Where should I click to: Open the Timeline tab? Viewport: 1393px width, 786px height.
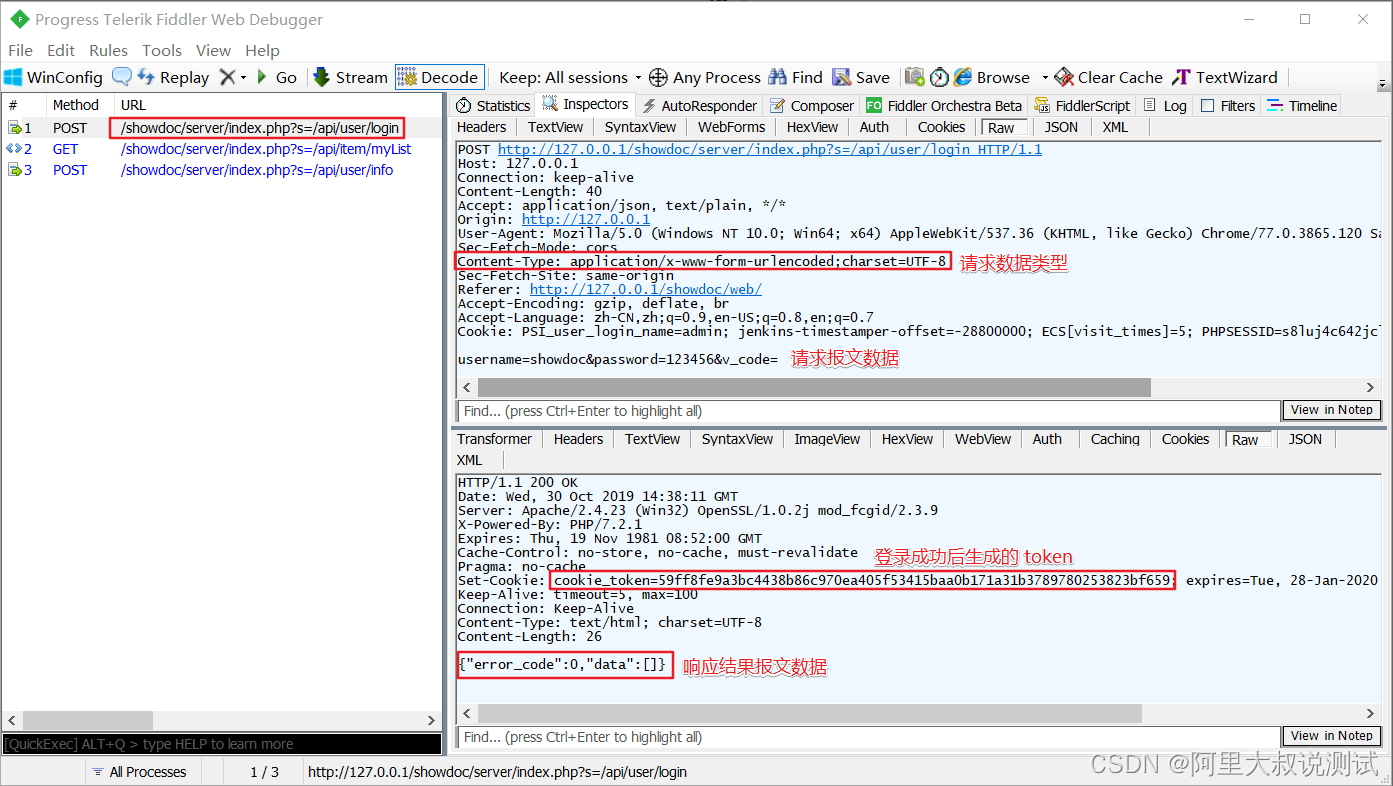(x=1301, y=105)
